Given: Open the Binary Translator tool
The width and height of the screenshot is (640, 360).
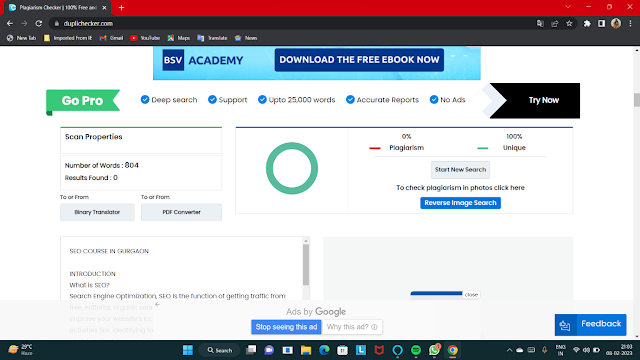Looking at the screenshot, I should [x=97, y=212].
